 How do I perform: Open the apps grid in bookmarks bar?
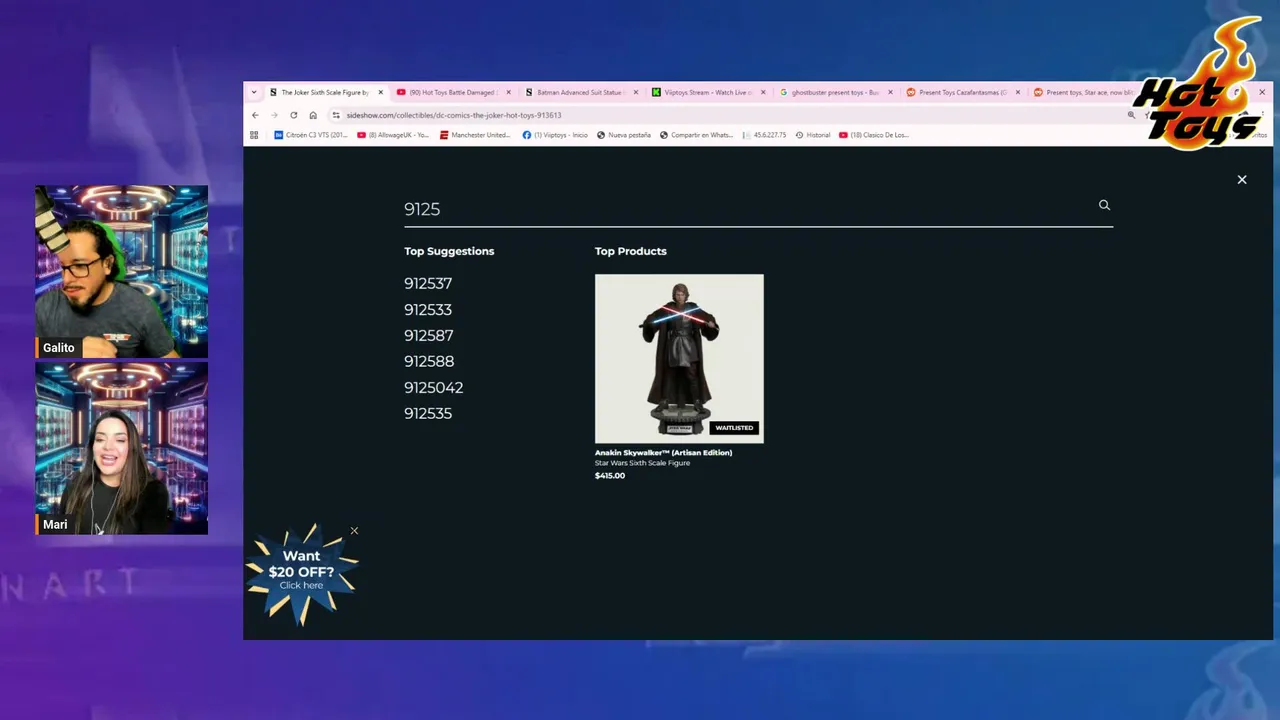coord(254,135)
